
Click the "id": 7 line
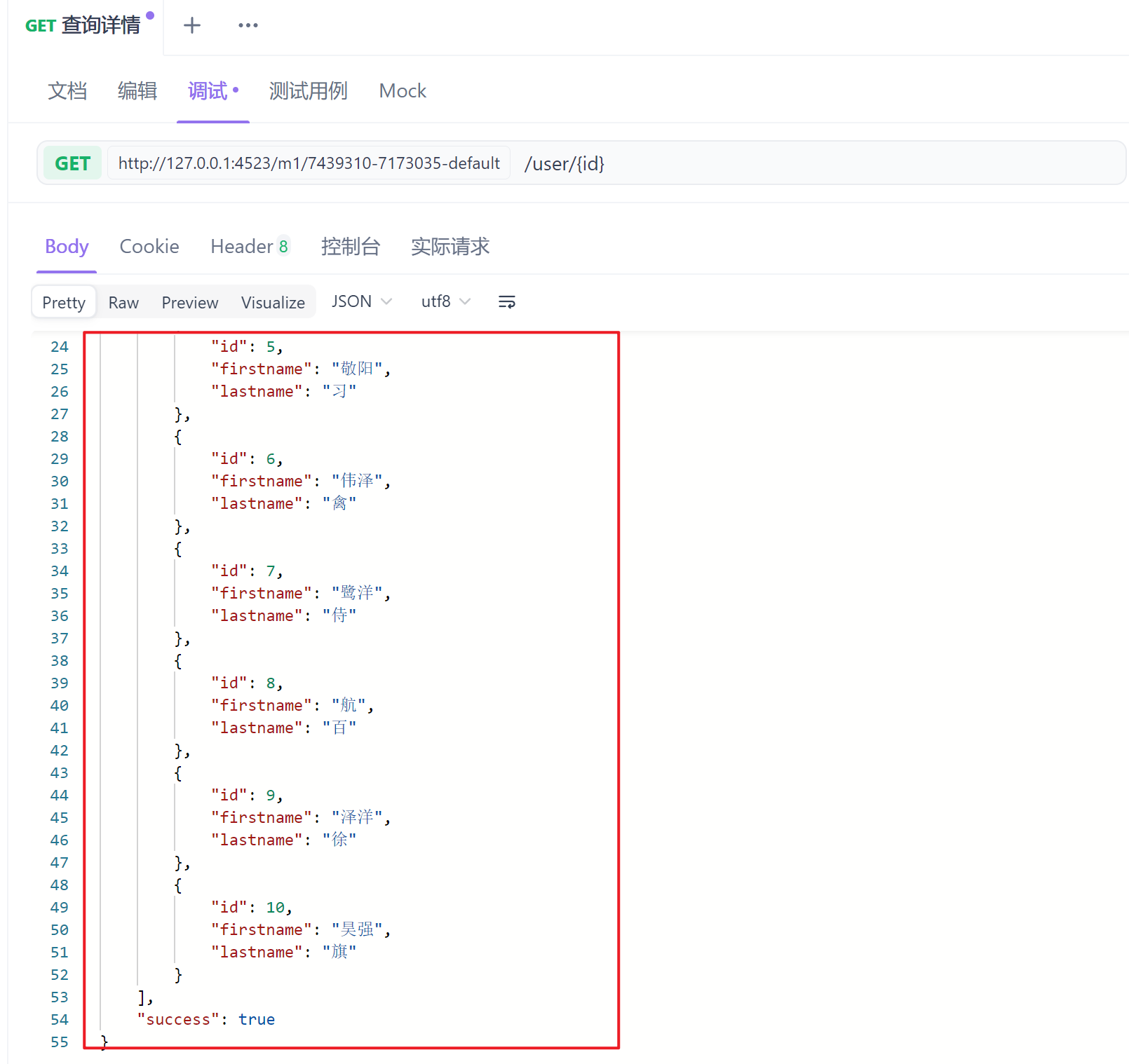(x=247, y=571)
